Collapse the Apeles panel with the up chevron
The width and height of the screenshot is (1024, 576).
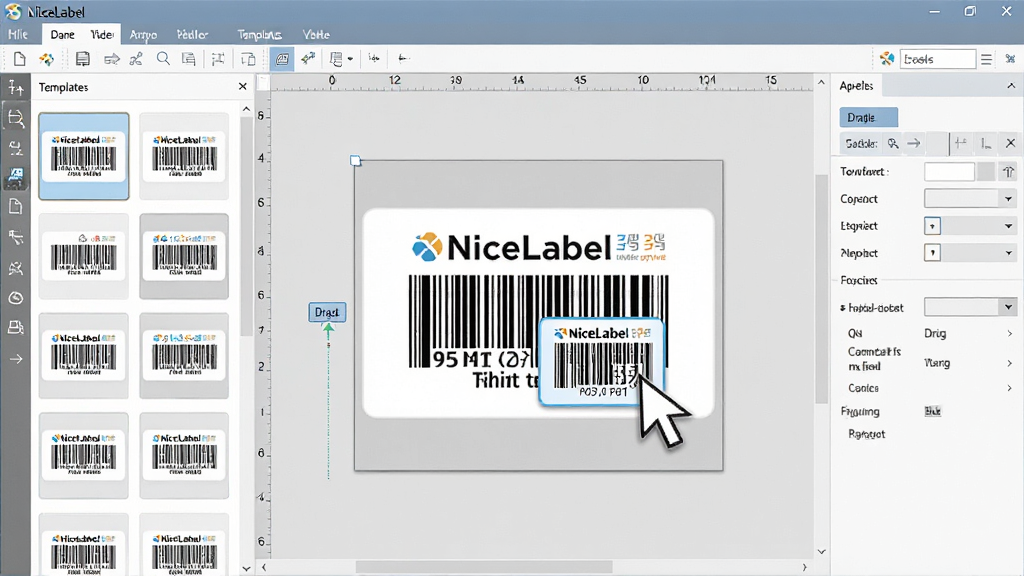1011,86
